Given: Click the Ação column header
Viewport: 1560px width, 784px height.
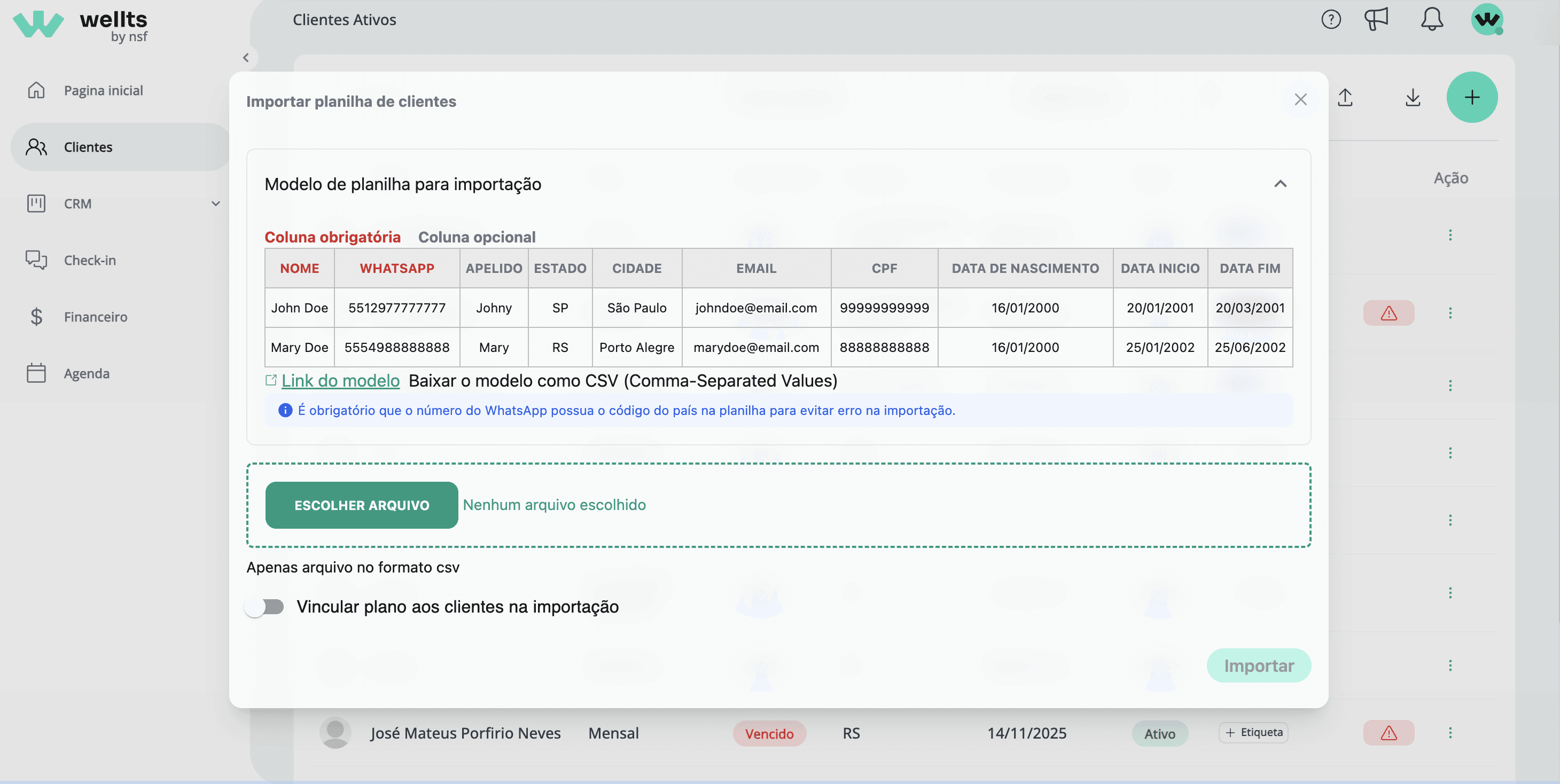Looking at the screenshot, I should tap(1450, 178).
